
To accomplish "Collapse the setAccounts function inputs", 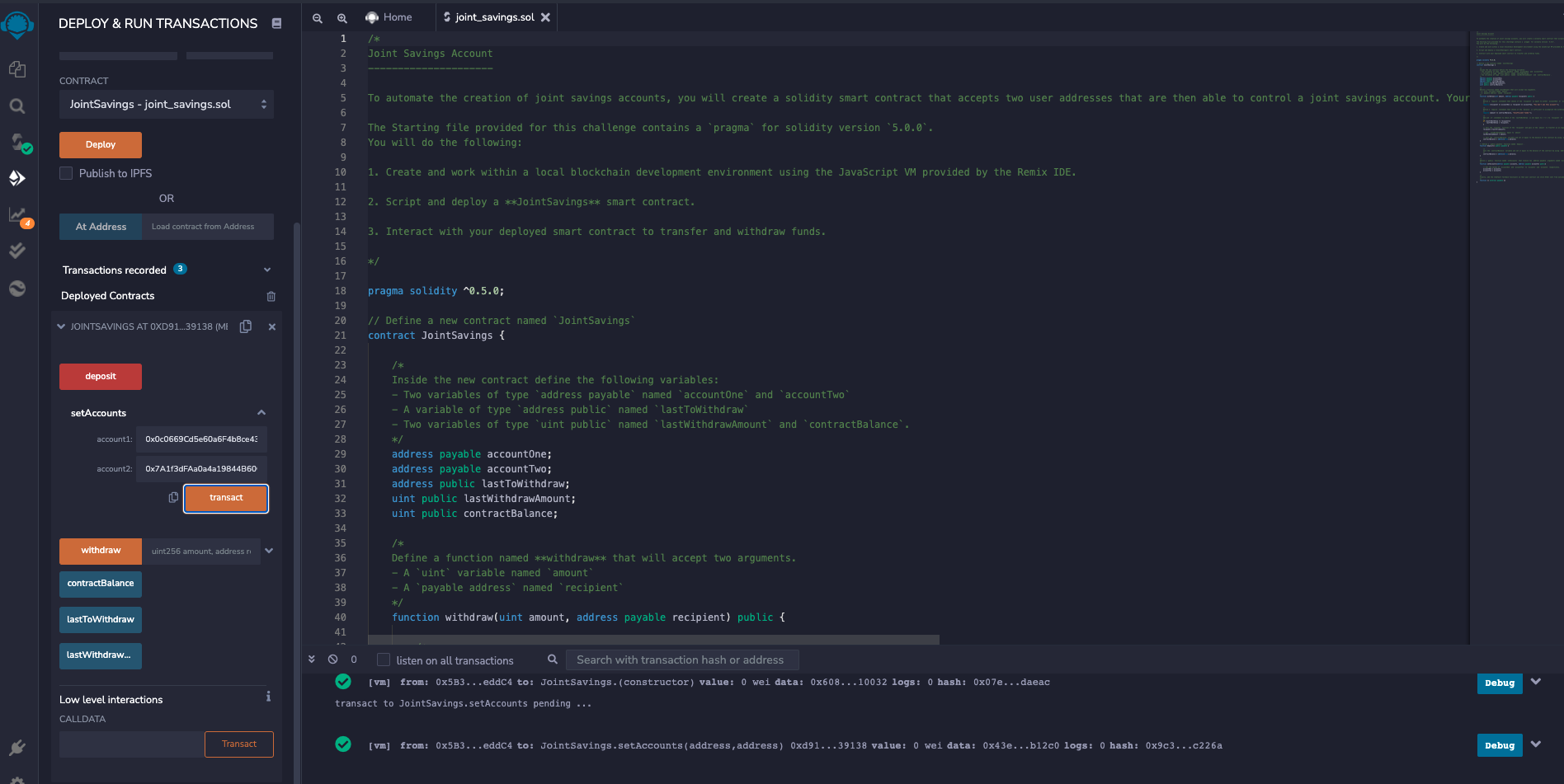I will pyautogui.click(x=261, y=412).
